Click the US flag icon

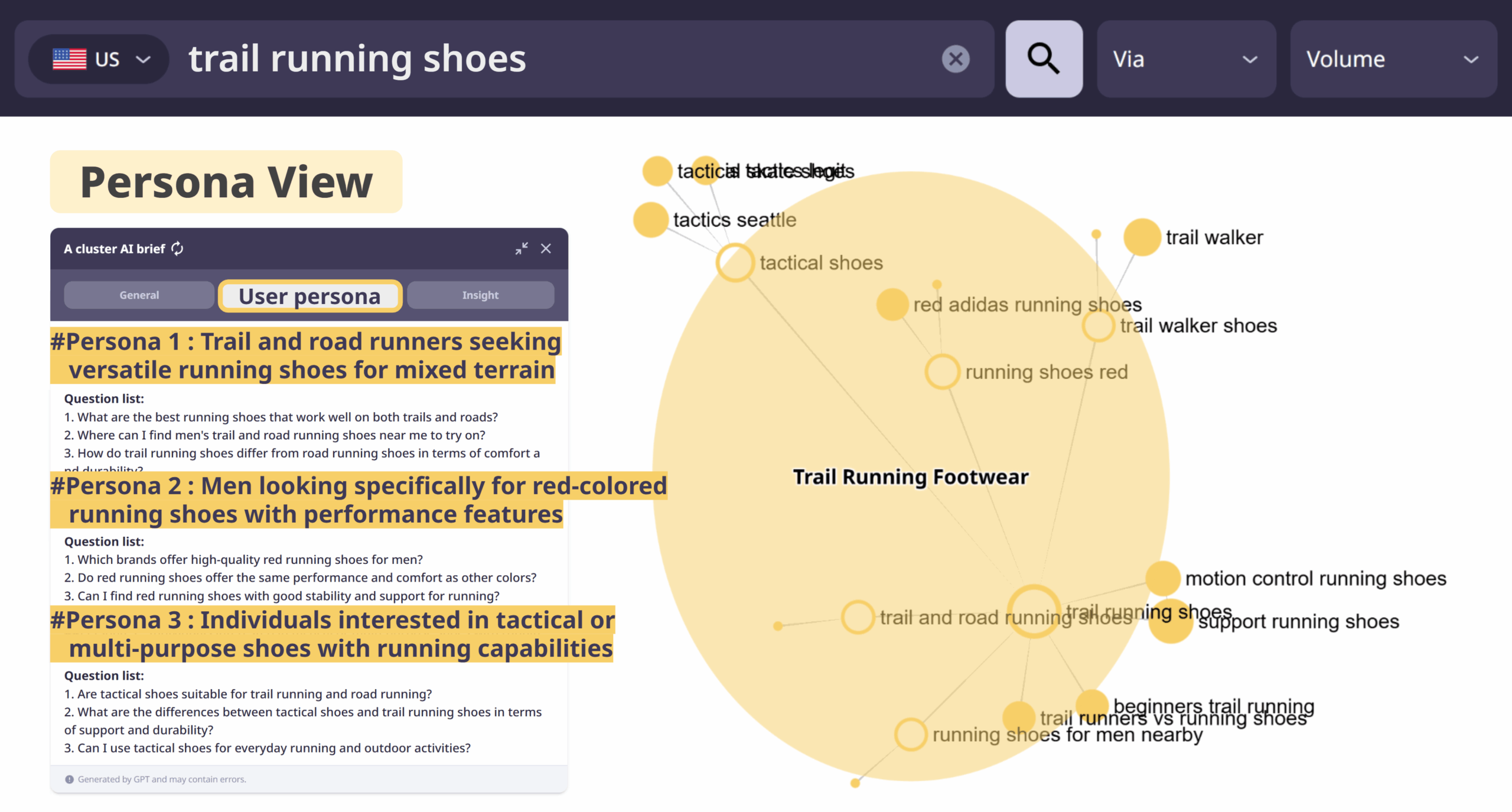pos(69,59)
